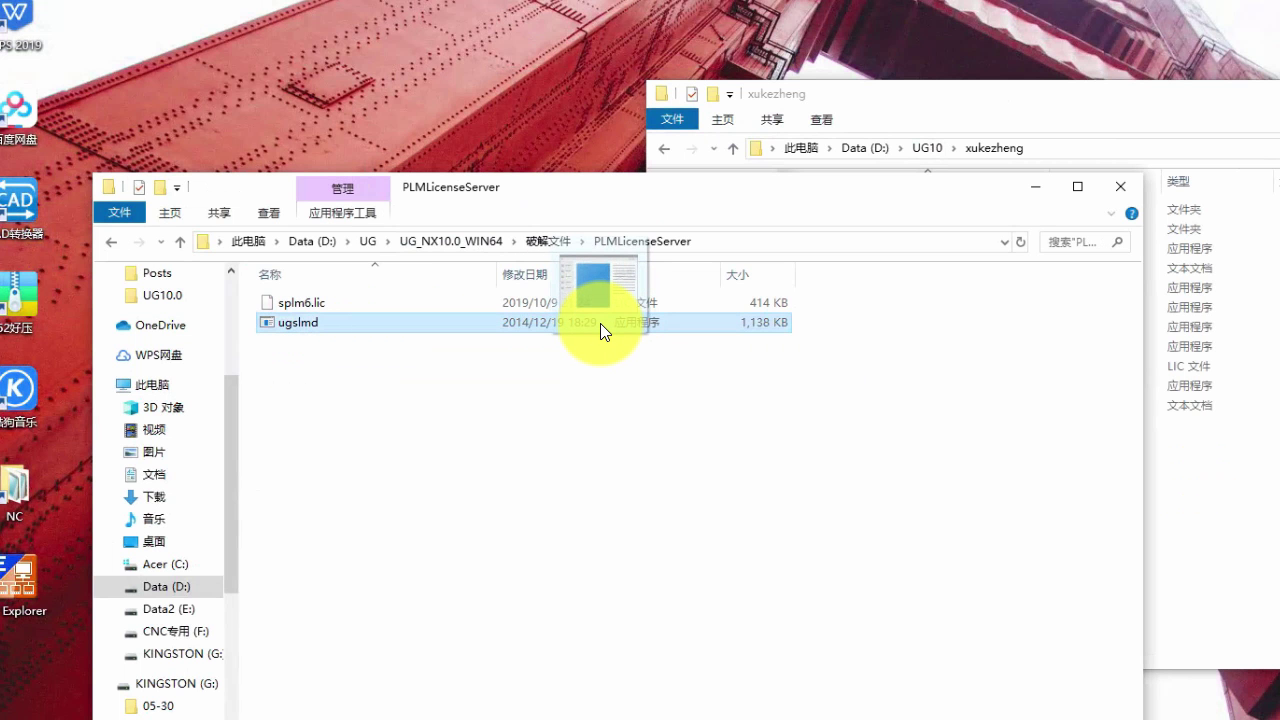The image size is (1280, 720).
Task: Open OneDrive in the navigation pane
Action: pyautogui.click(x=160, y=325)
